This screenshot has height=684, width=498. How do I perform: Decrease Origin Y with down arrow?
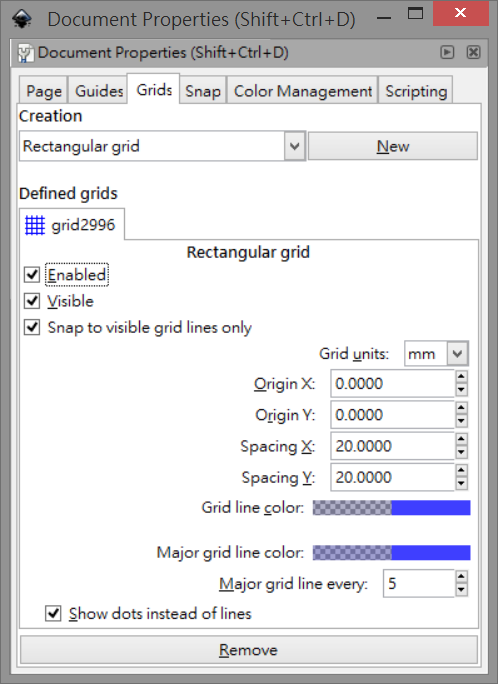(x=461, y=421)
